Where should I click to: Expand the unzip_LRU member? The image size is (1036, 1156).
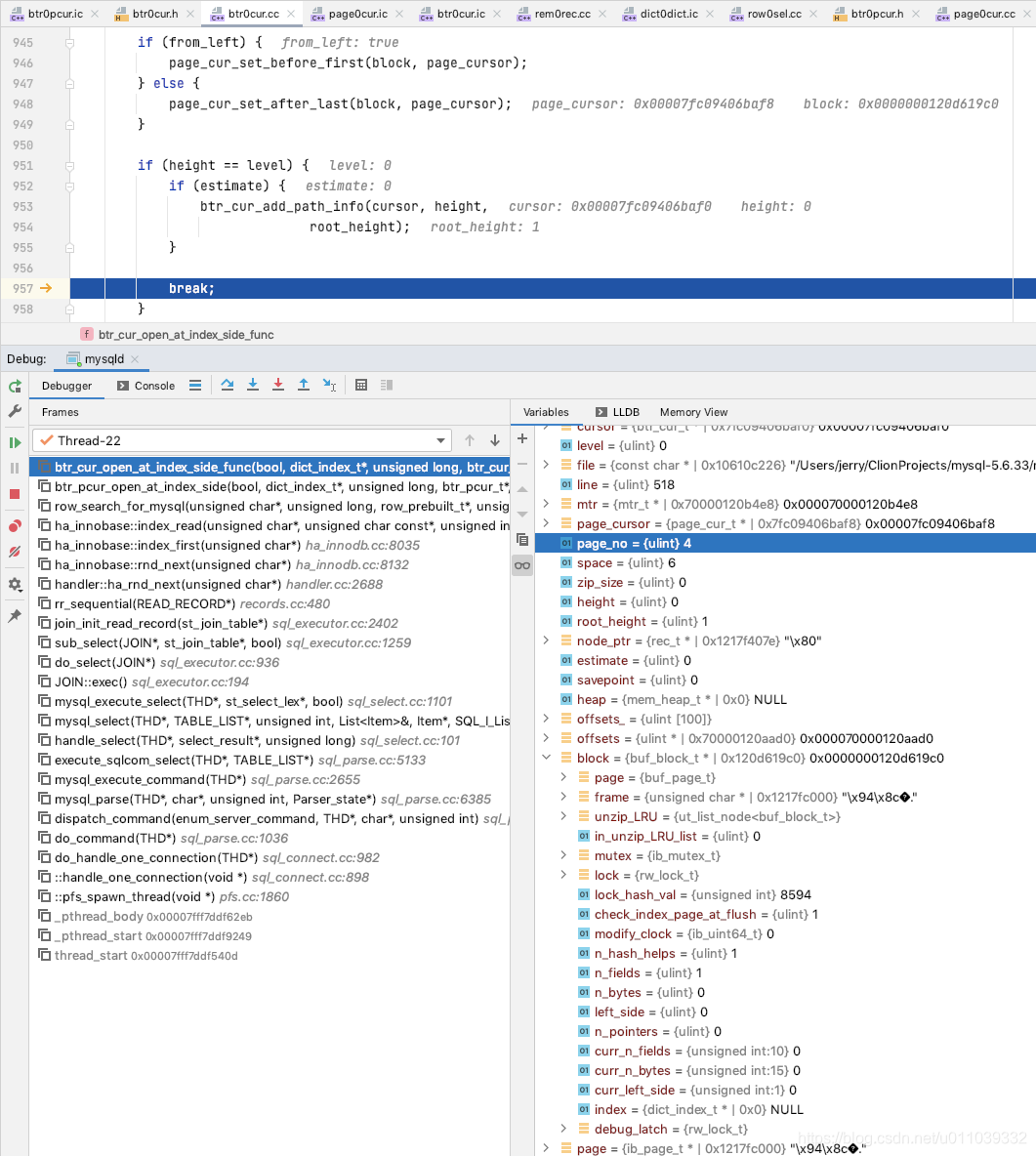click(x=563, y=816)
